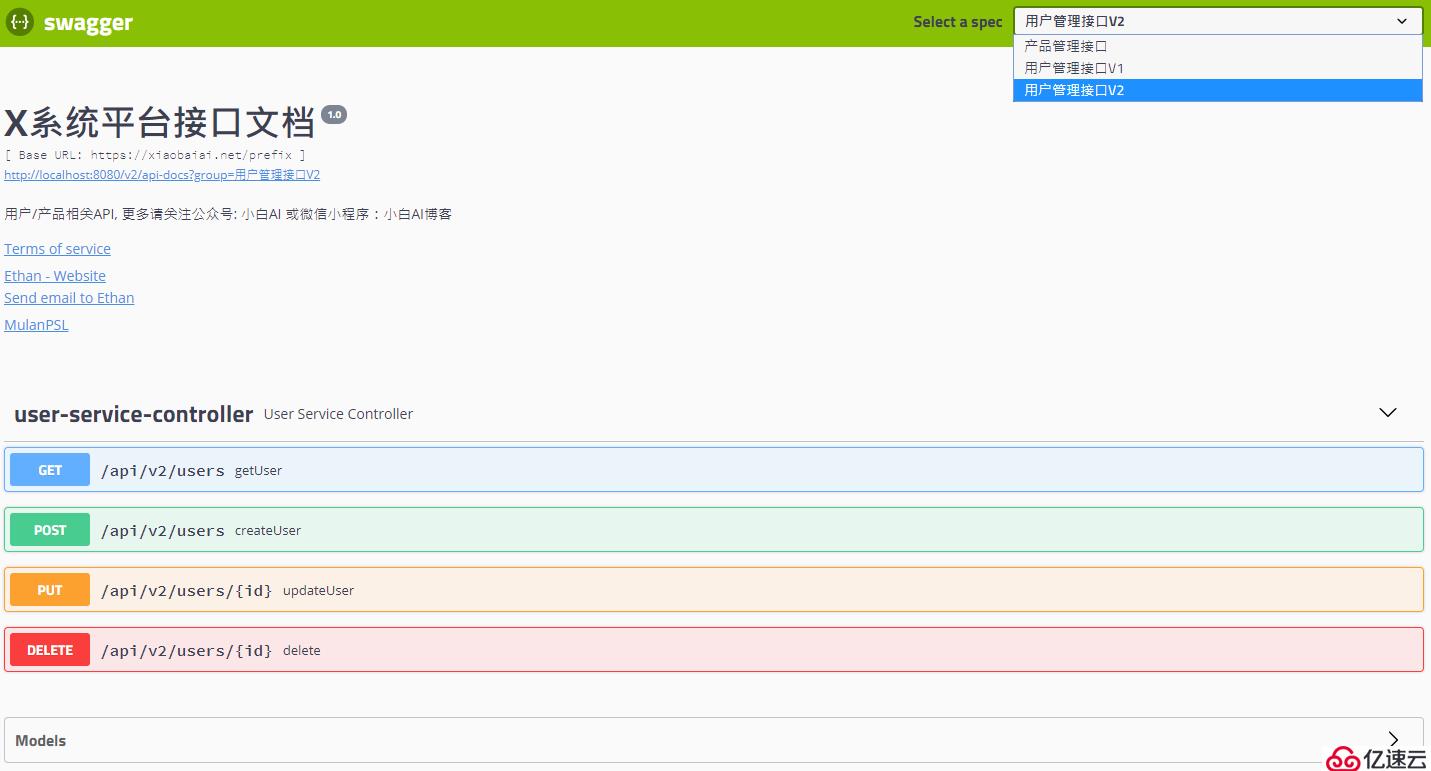Click the orange PUT method badge
The height and width of the screenshot is (771, 1431).
point(50,590)
